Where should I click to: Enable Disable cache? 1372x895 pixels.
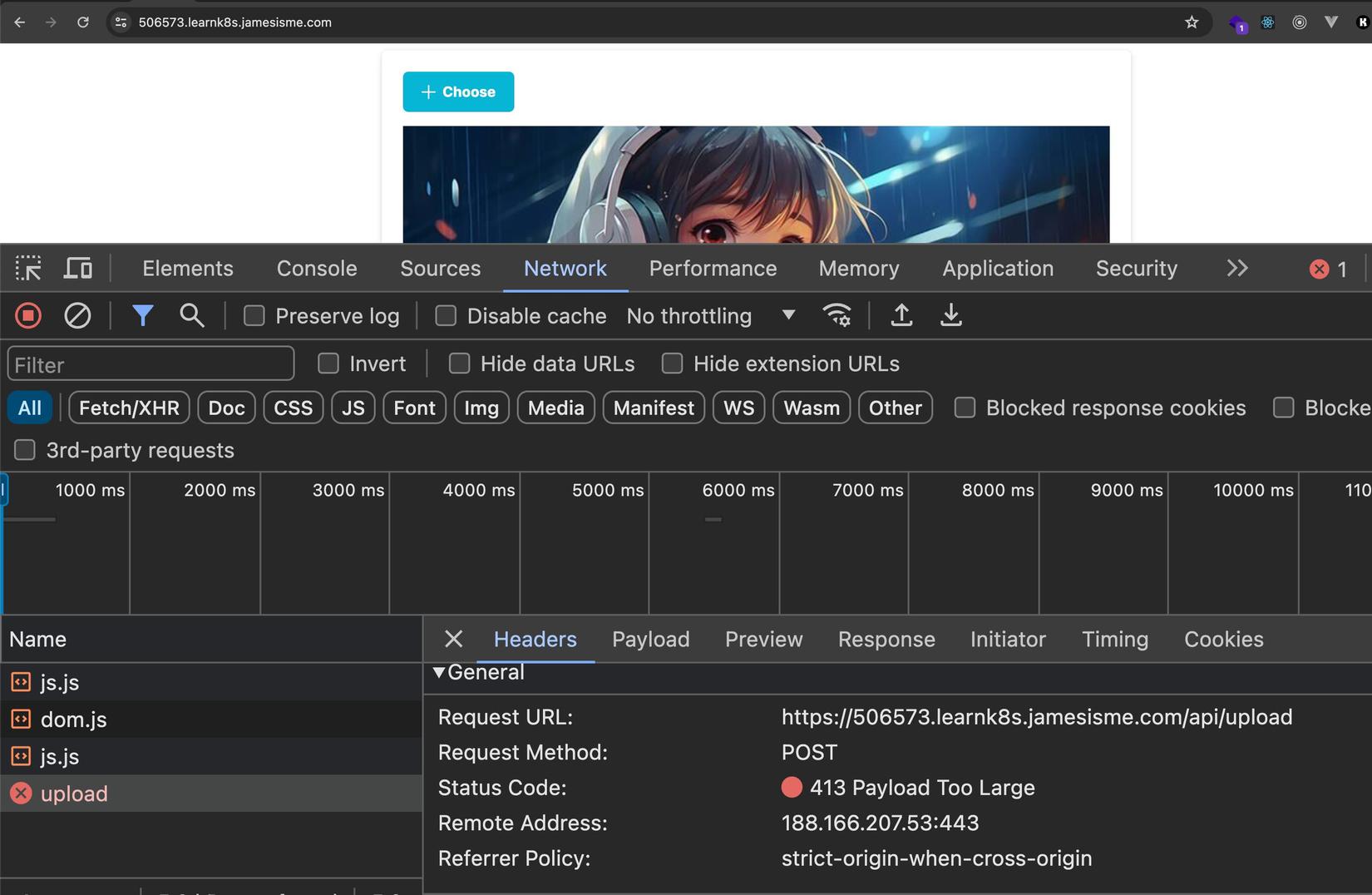point(446,315)
